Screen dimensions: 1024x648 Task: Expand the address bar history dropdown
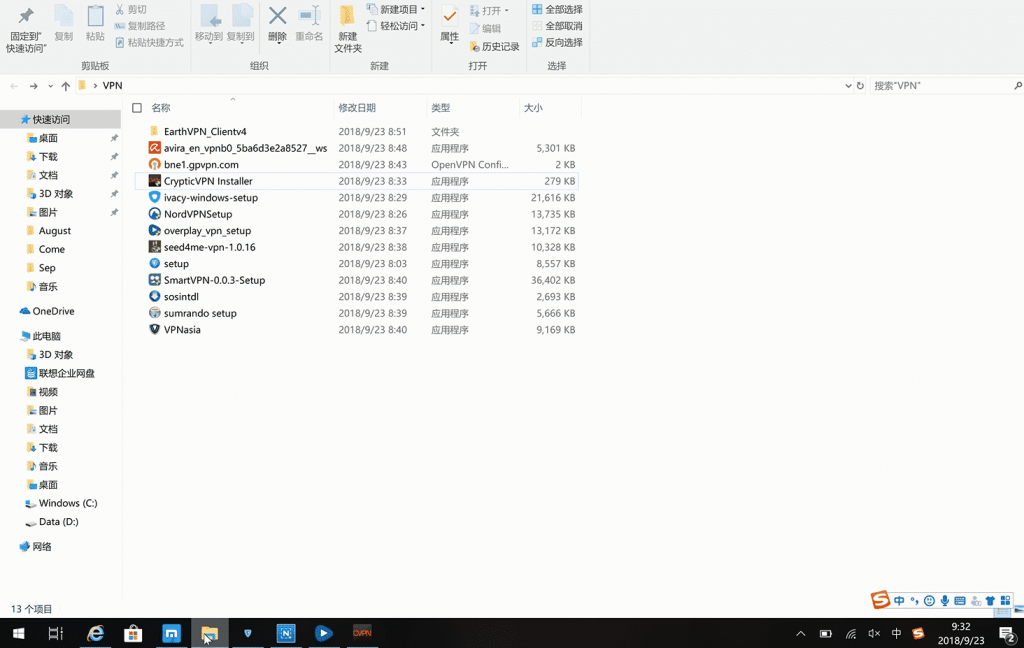point(848,86)
